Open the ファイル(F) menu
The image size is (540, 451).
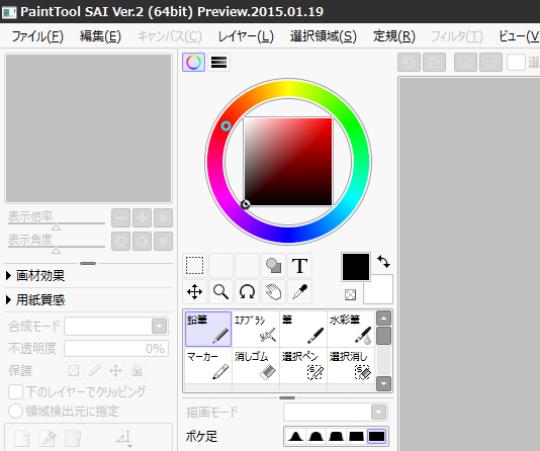pos(38,36)
